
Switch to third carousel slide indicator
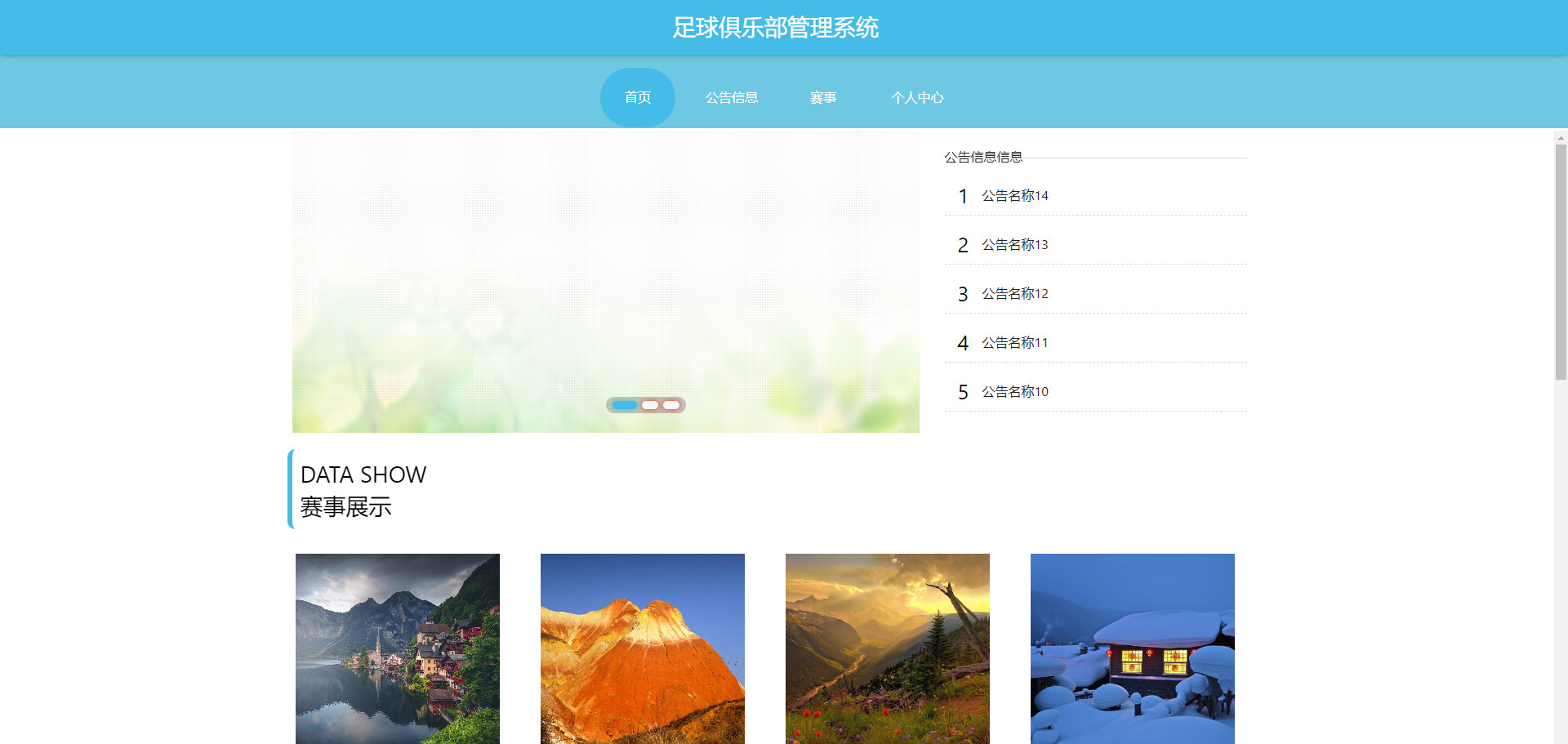(x=671, y=405)
